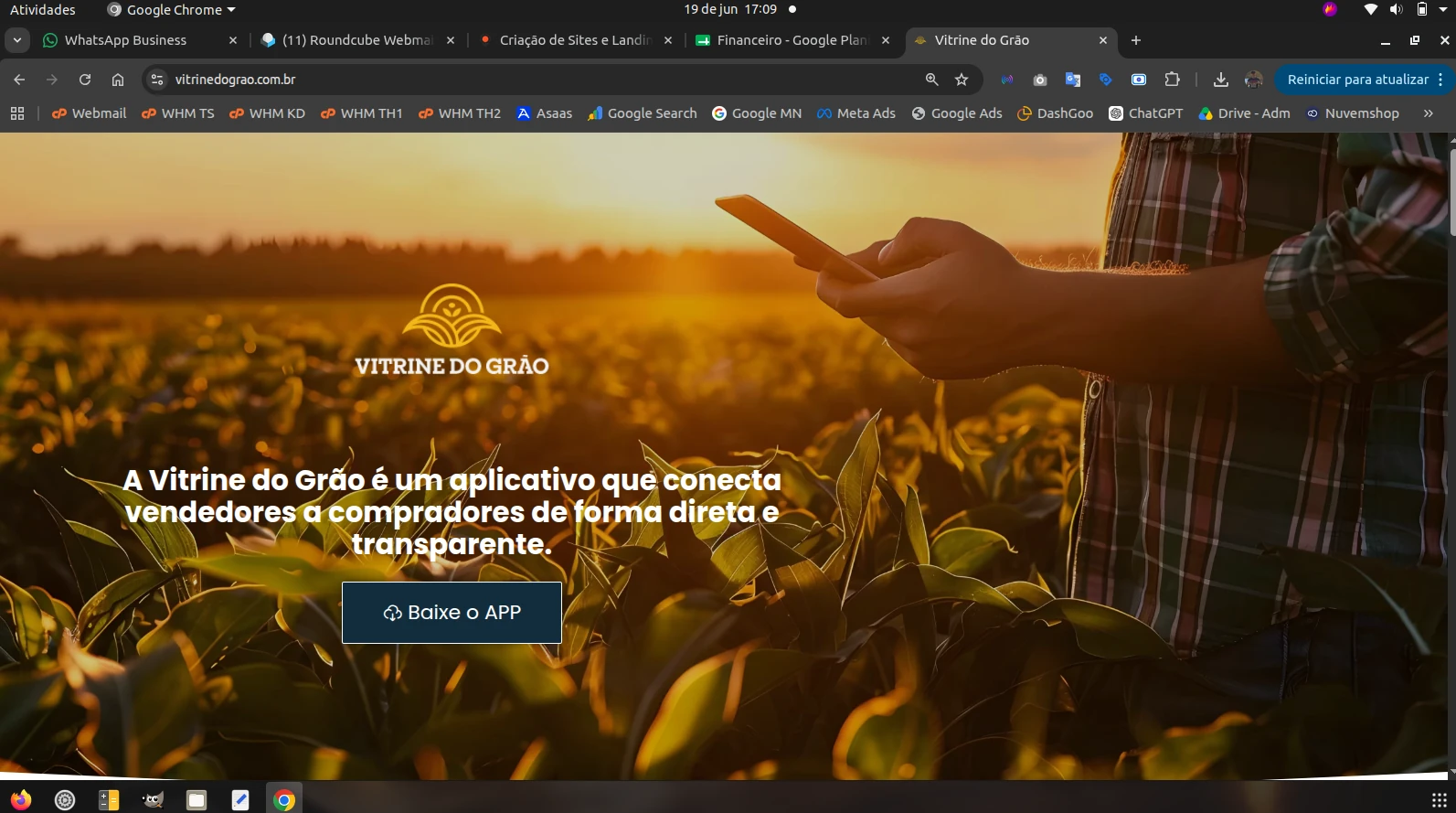Expand the tab search dropdown

pos(17,40)
